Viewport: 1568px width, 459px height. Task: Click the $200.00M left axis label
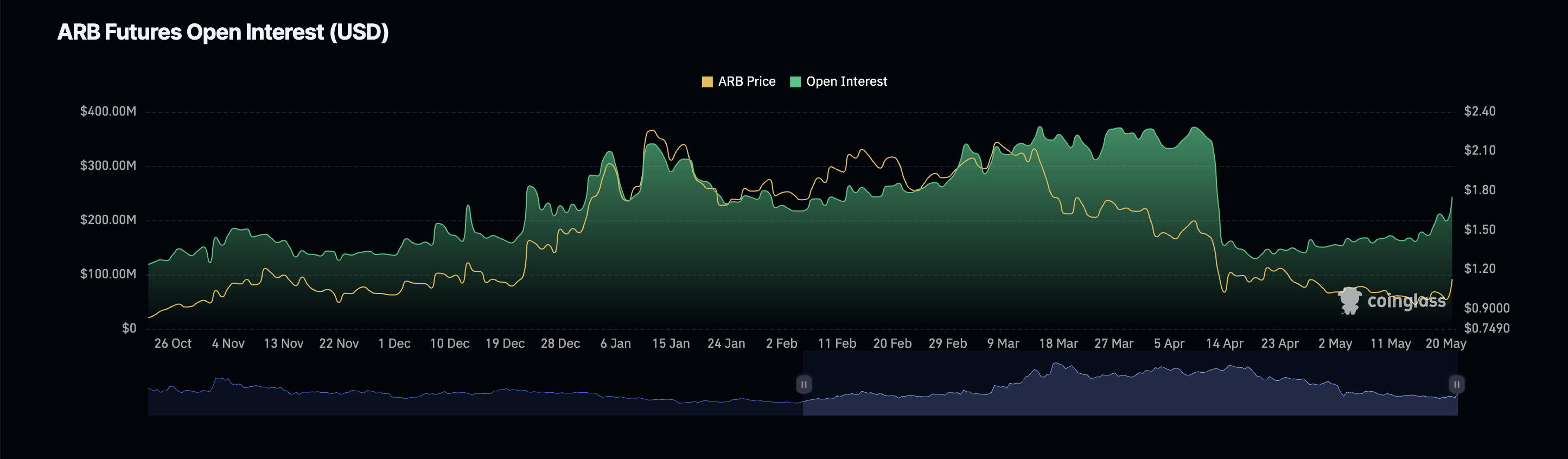tap(108, 220)
